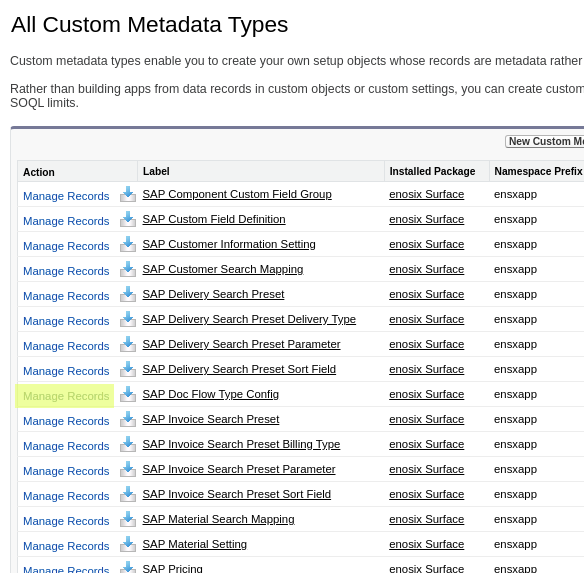Screen dimensions: 584x573
Task: Click download icon next to SAP Material Setting
Action: click(128, 544)
